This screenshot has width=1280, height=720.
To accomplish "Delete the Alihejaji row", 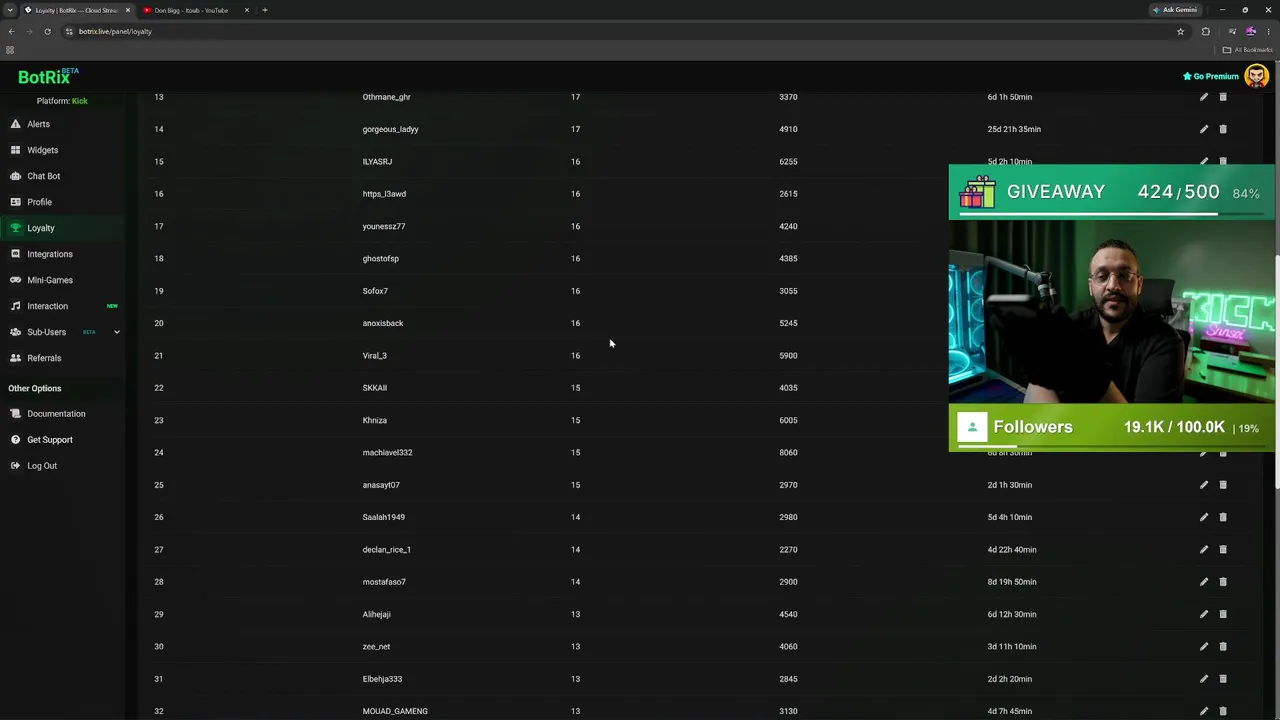I will tap(1223, 614).
